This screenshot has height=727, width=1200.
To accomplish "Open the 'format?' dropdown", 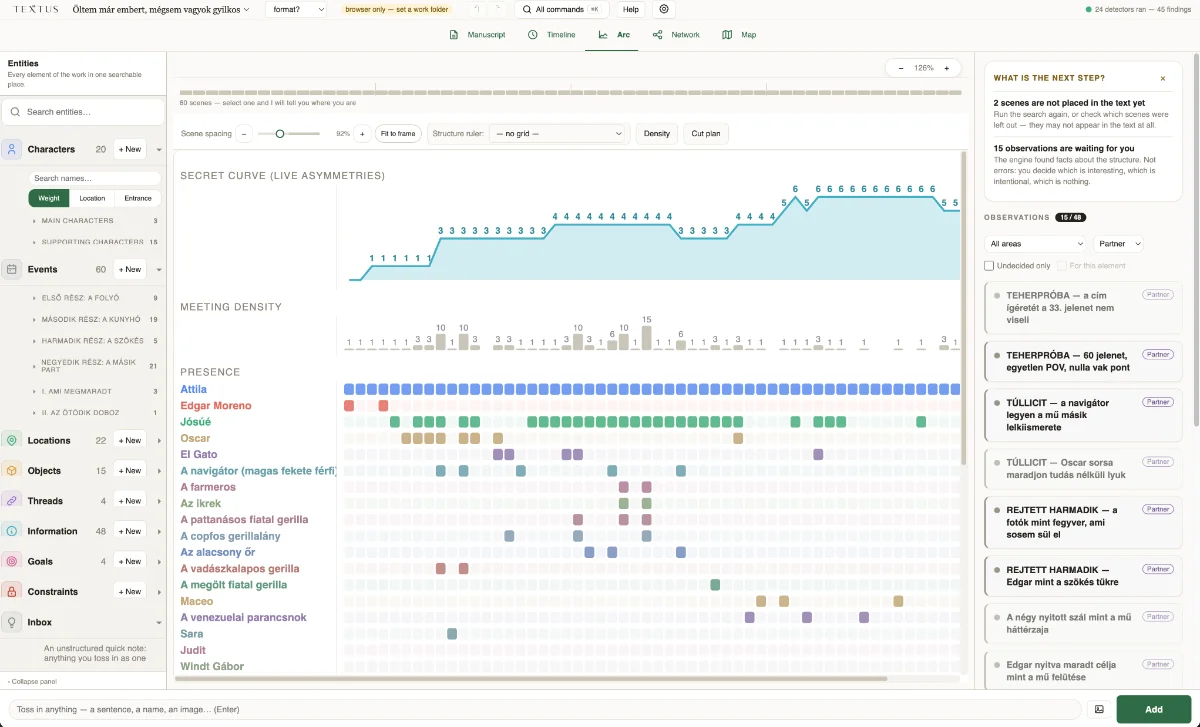I will [x=297, y=9].
